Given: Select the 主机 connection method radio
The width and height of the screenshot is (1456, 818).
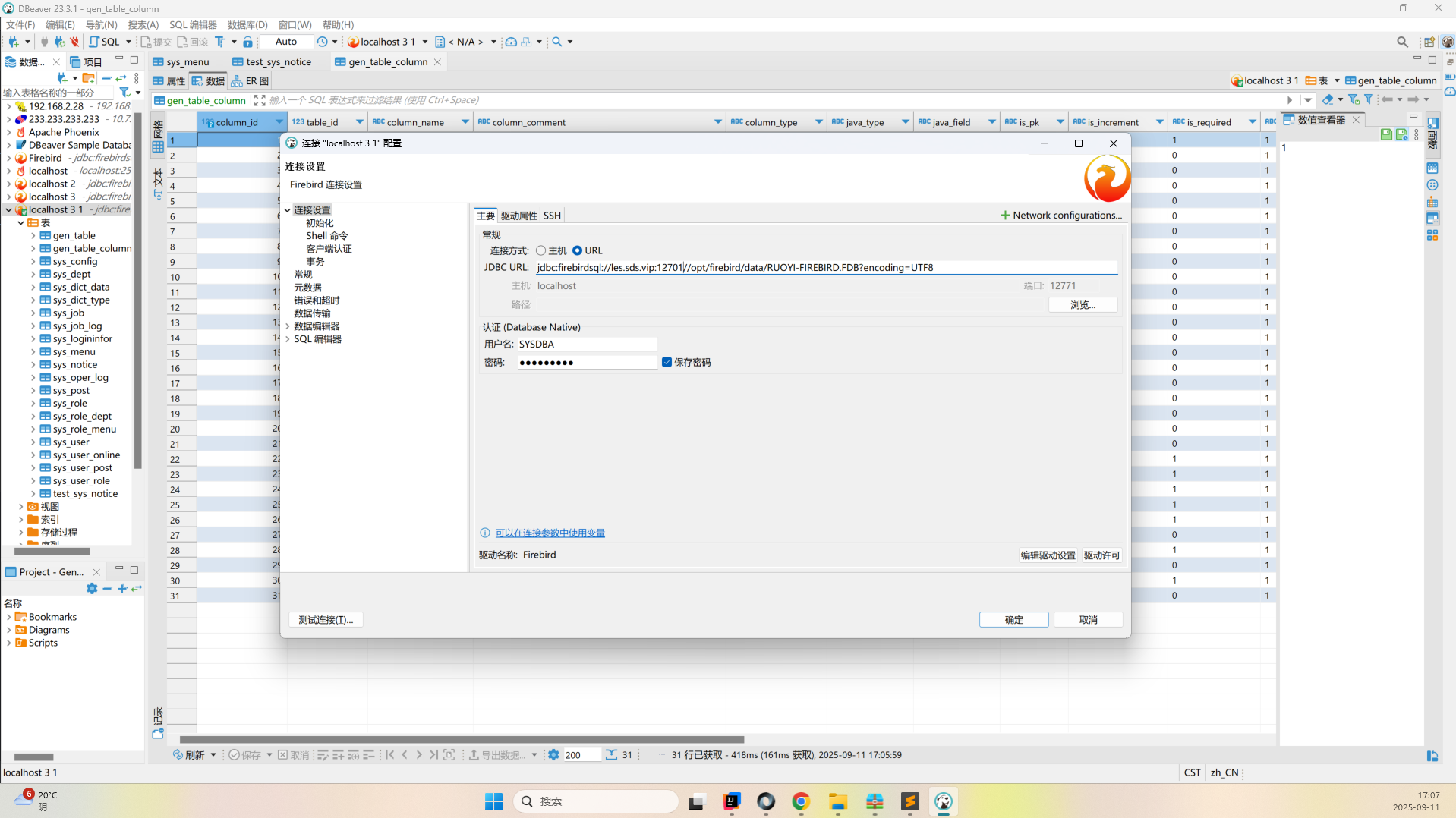Looking at the screenshot, I should tap(540, 250).
